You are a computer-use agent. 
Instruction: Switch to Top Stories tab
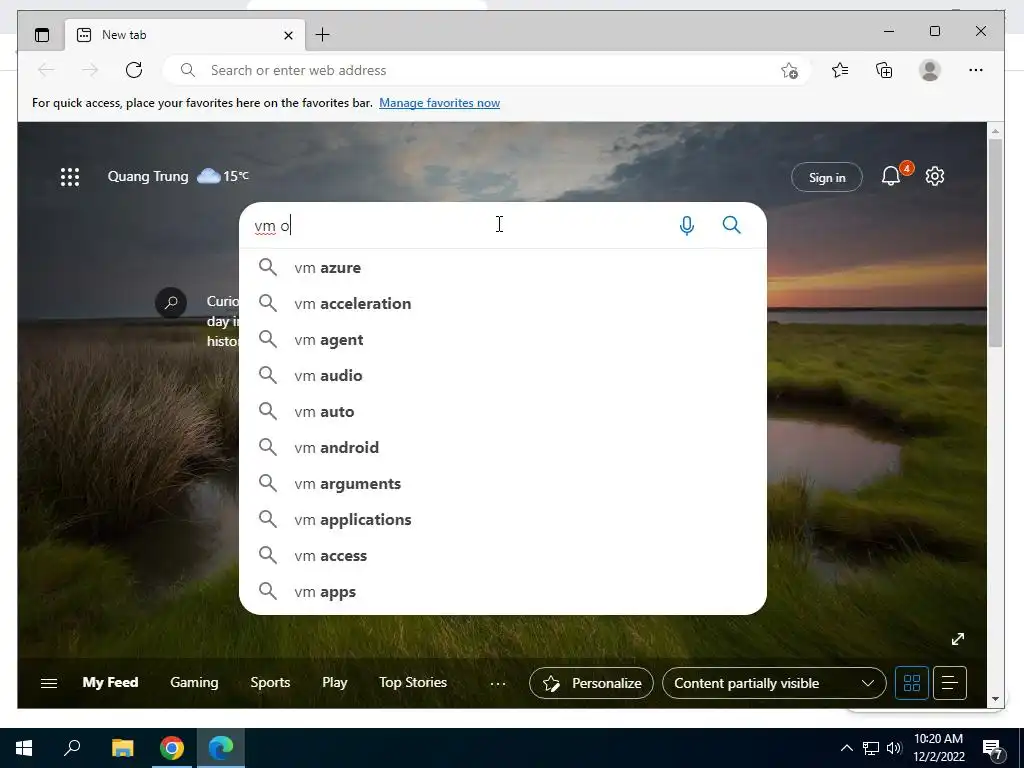[413, 682]
